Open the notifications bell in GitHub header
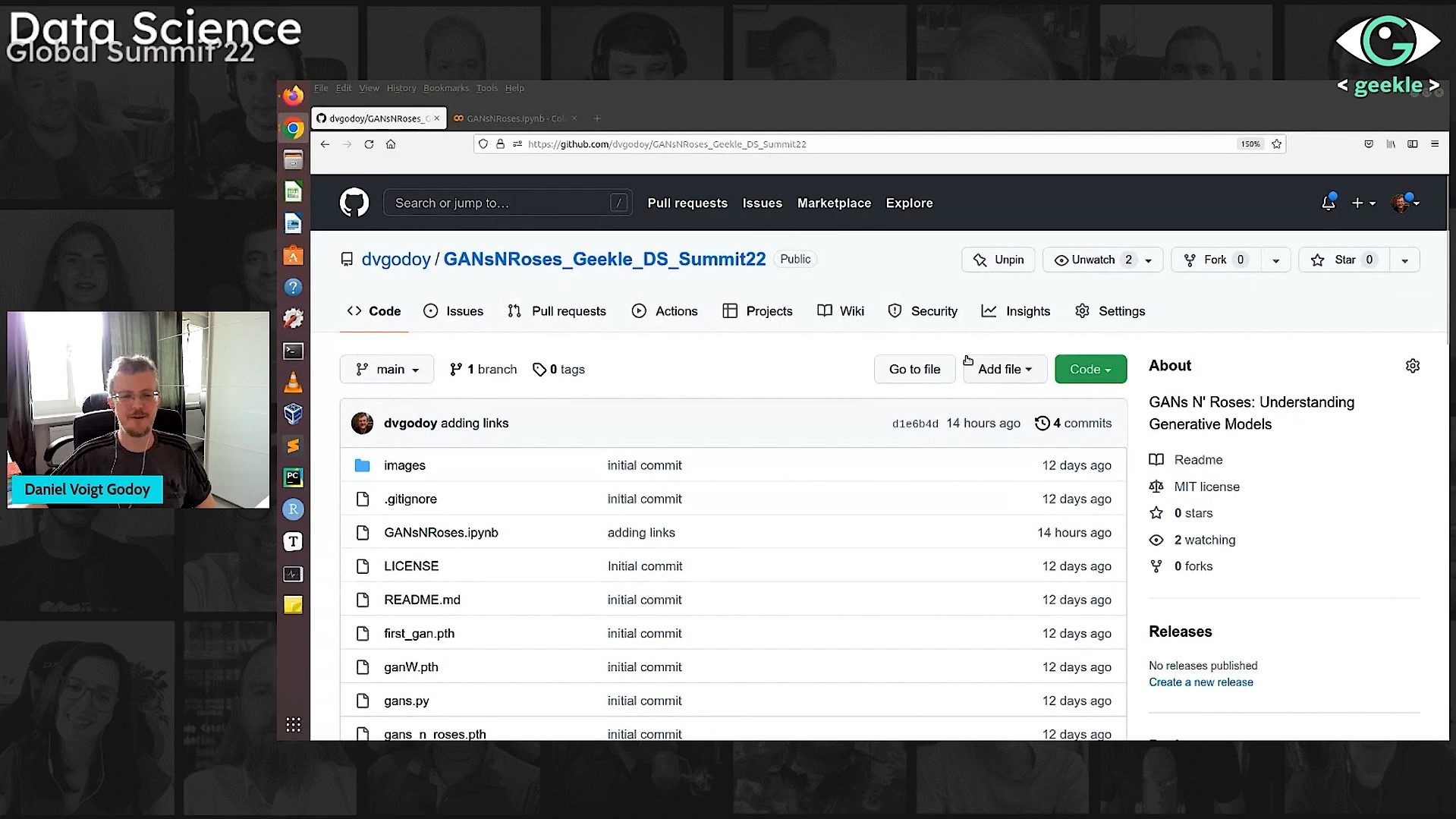The height and width of the screenshot is (819, 1456). point(1328,203)
